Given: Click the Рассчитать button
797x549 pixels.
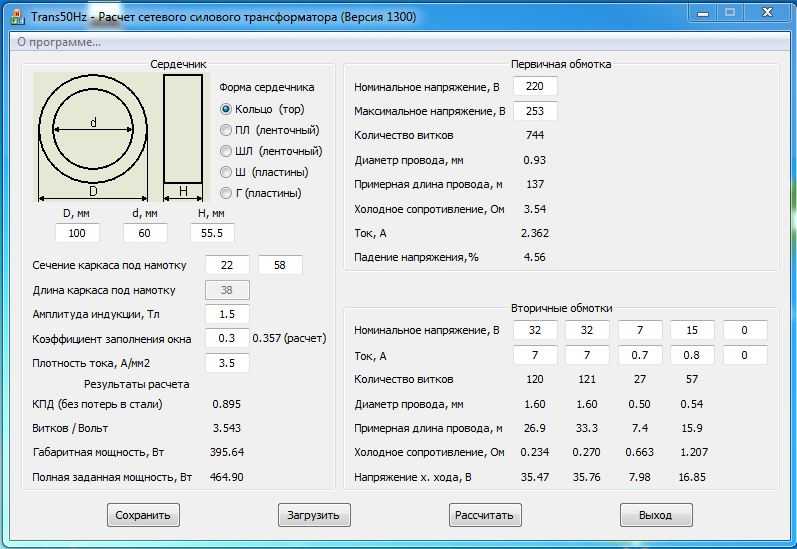Looking at the screenshot, I should coord(485,515).
